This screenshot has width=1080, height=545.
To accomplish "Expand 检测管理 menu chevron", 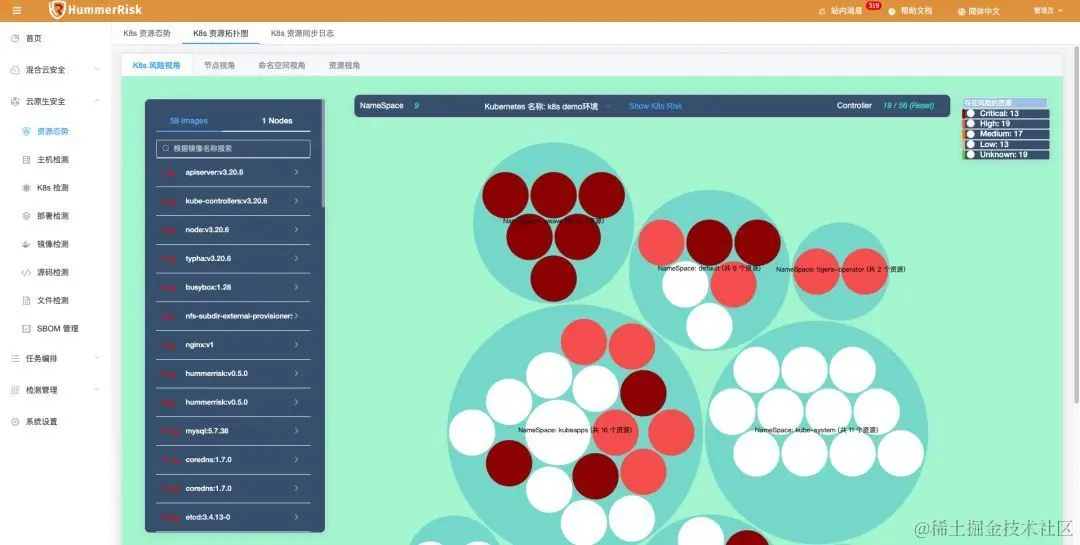I will point(96,390).
